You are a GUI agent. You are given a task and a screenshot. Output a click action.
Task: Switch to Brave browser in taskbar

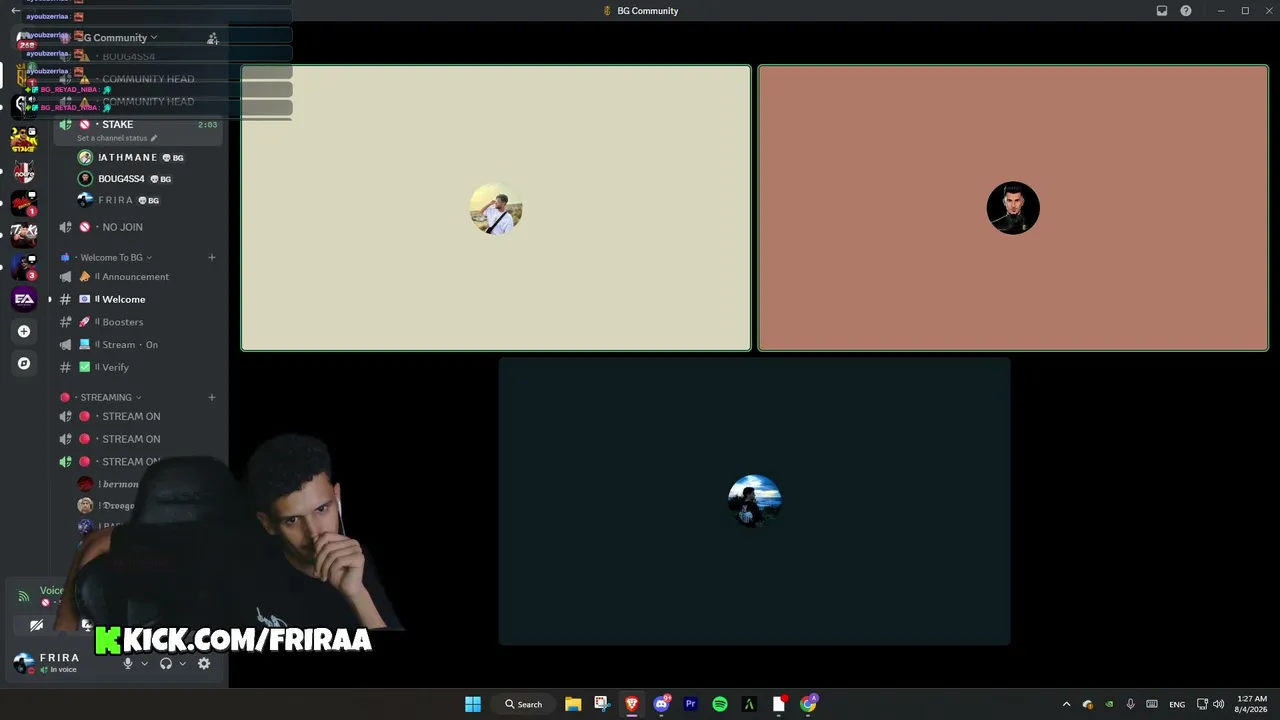coord(632,704)
